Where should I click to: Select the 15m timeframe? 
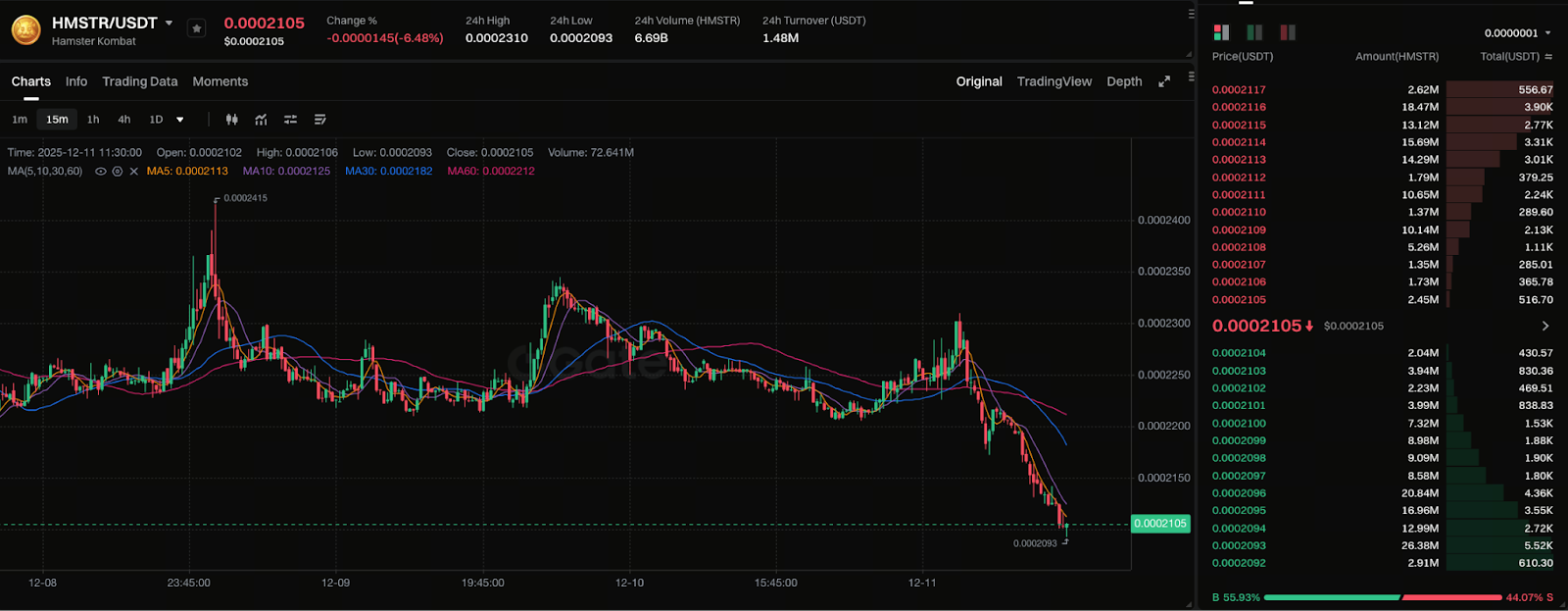58,120
